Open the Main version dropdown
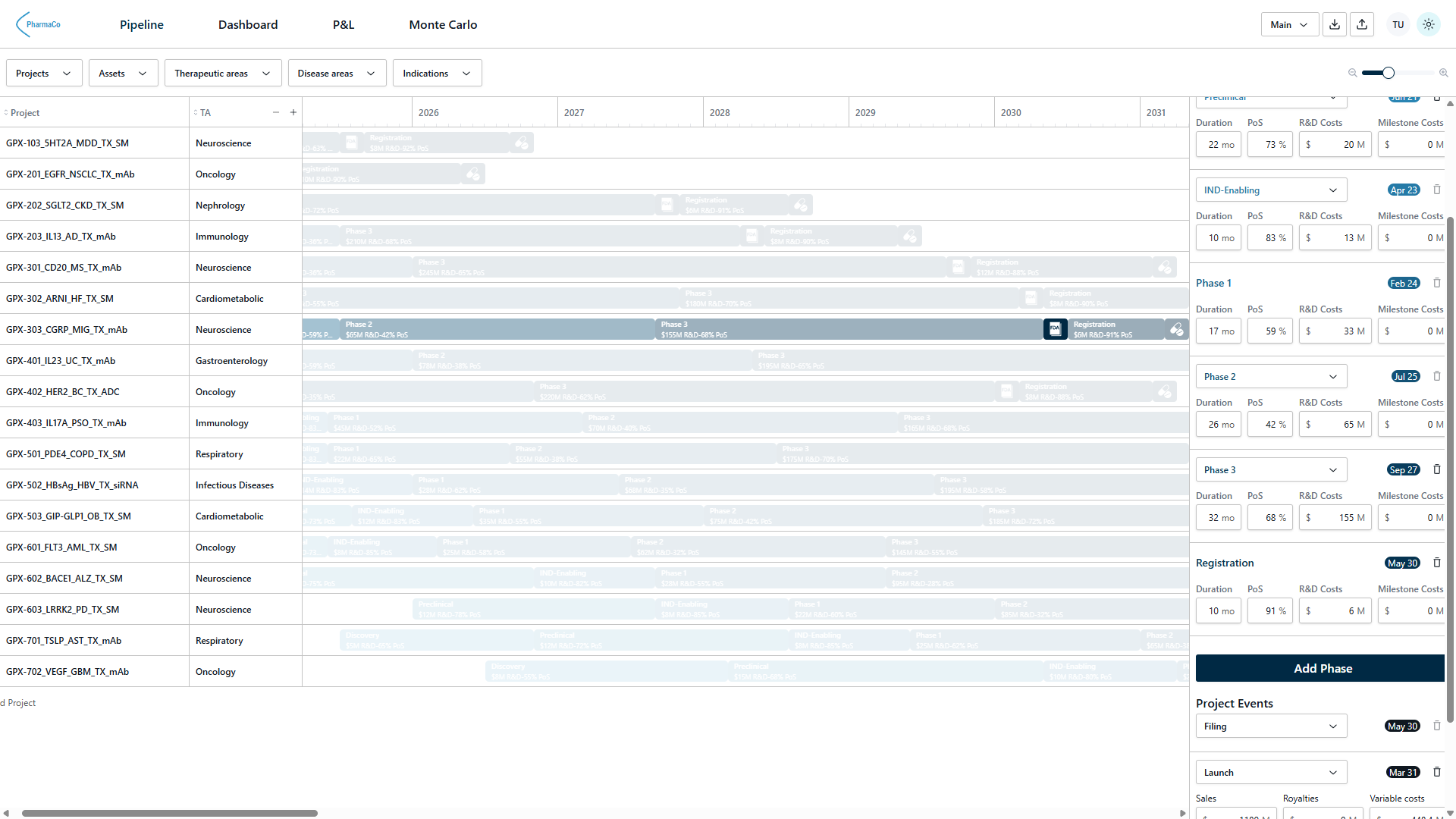Viewport: 1456px width, 819px height. click(x=1289, y=24)
